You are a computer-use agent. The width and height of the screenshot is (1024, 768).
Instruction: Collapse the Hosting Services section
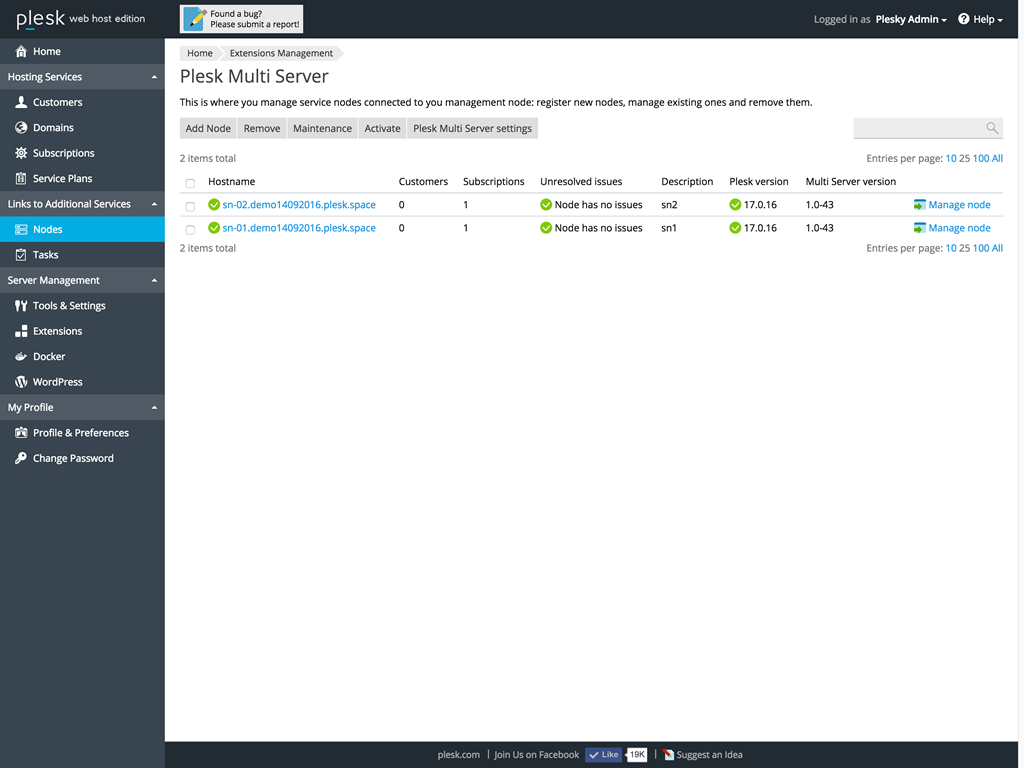coord(154,77)
